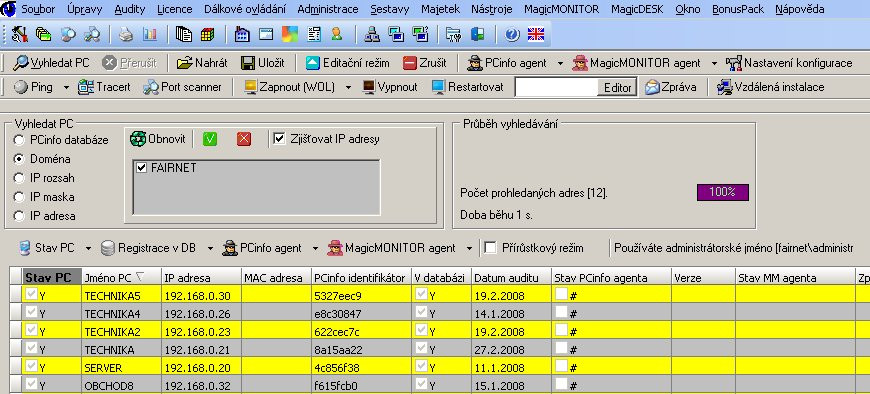The image size is (870, 394).
Task: Click the text field beside Editor
Action: (556, 88)
